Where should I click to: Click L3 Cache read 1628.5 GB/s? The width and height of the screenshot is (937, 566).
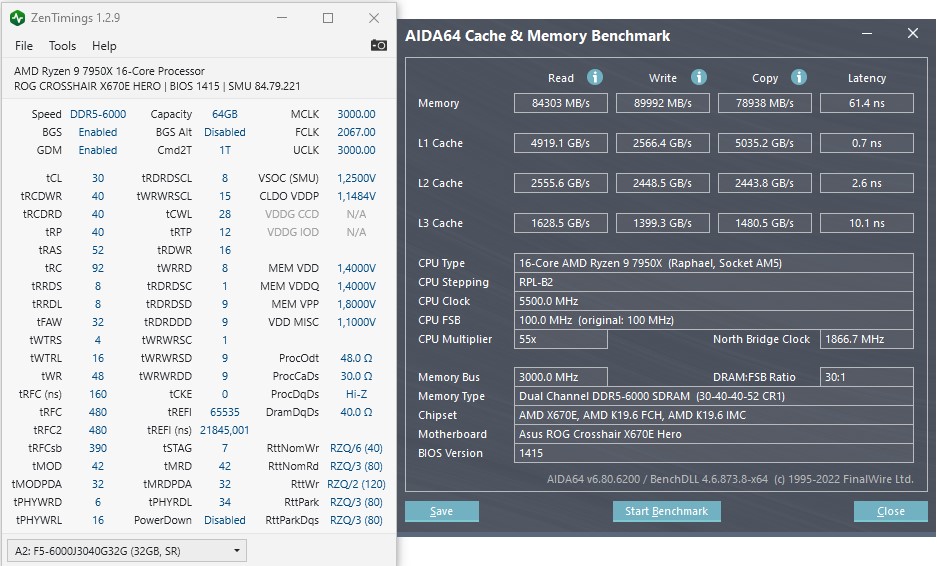pos(561,223)
